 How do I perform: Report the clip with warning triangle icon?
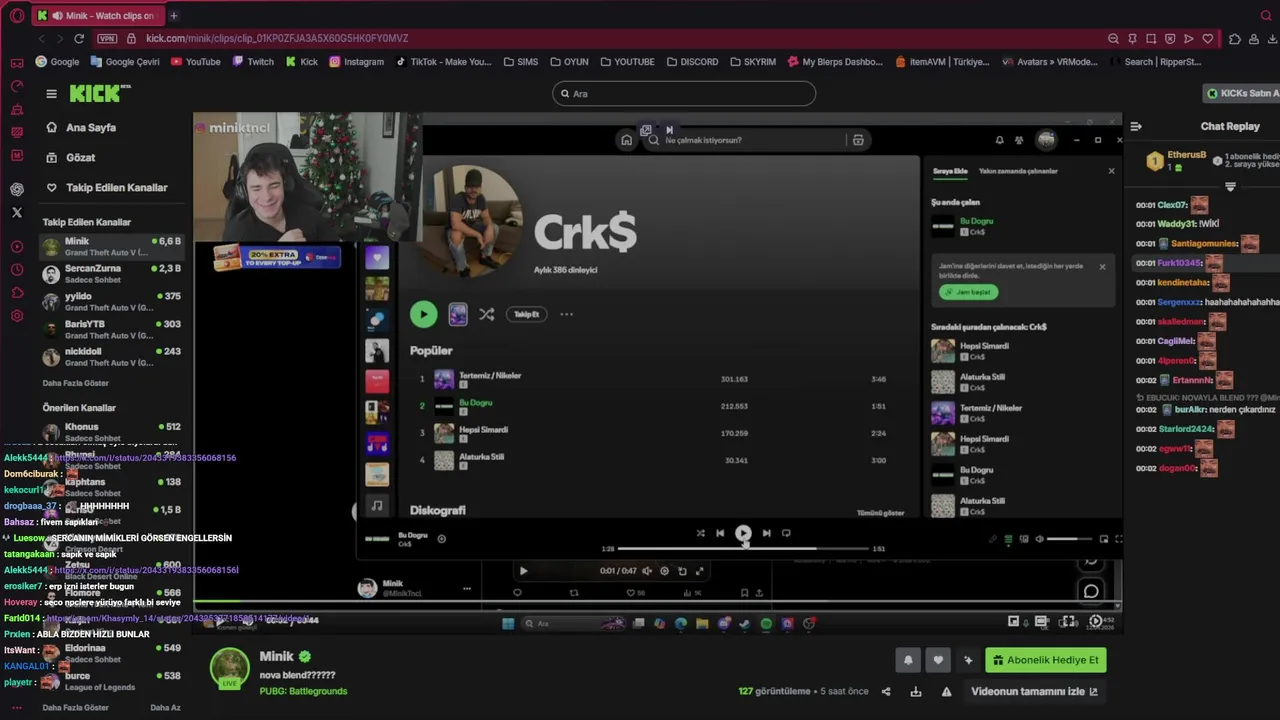[946, 691]
